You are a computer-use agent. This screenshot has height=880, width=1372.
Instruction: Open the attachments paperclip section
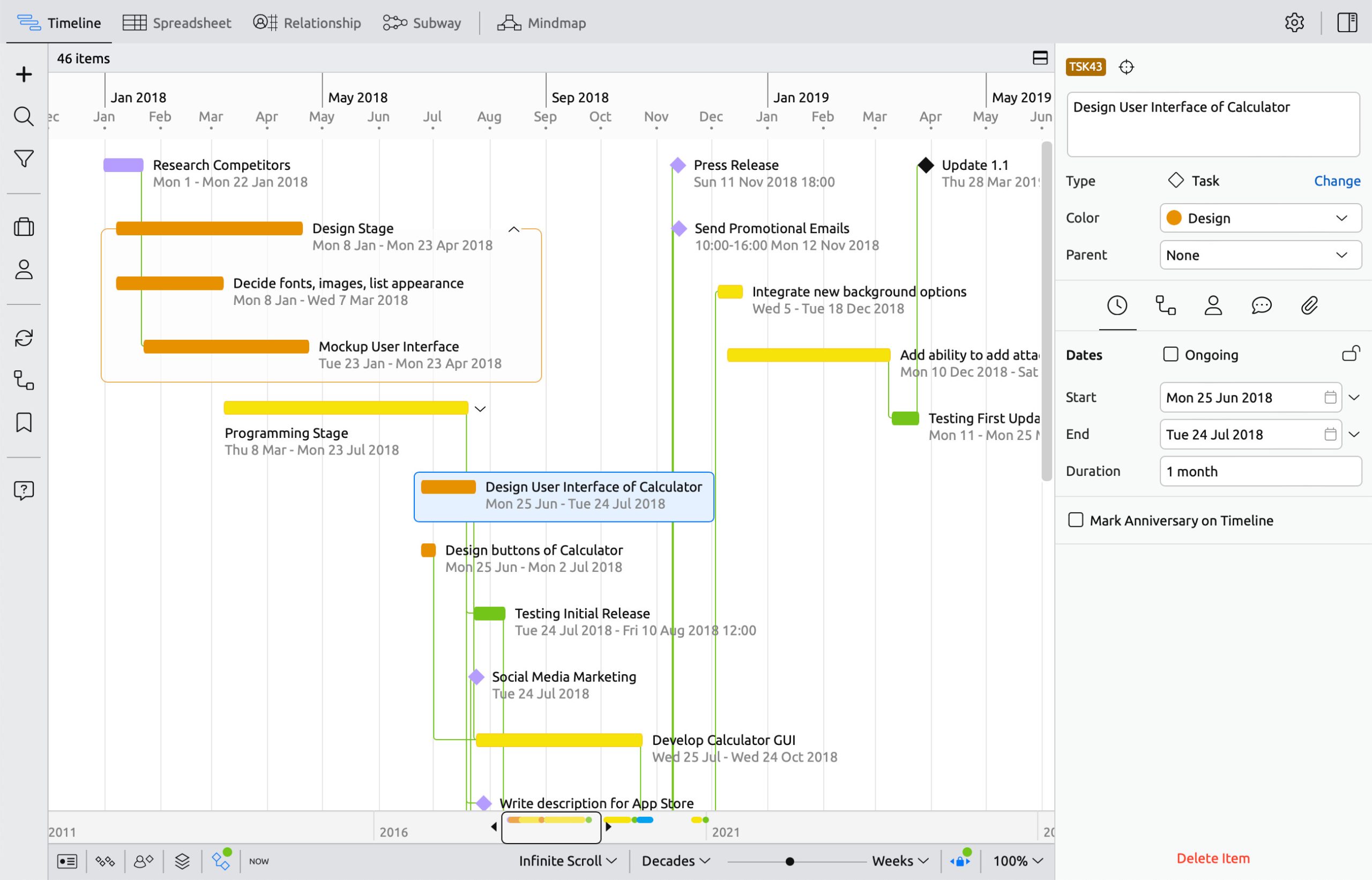coord(1309,305)
